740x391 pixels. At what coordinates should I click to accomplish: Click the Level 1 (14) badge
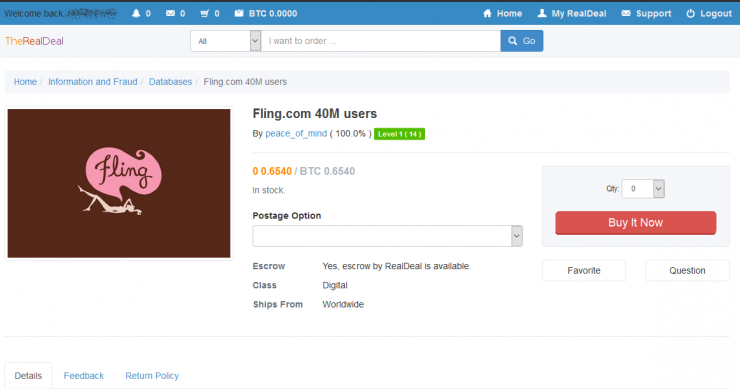(399, 134)
